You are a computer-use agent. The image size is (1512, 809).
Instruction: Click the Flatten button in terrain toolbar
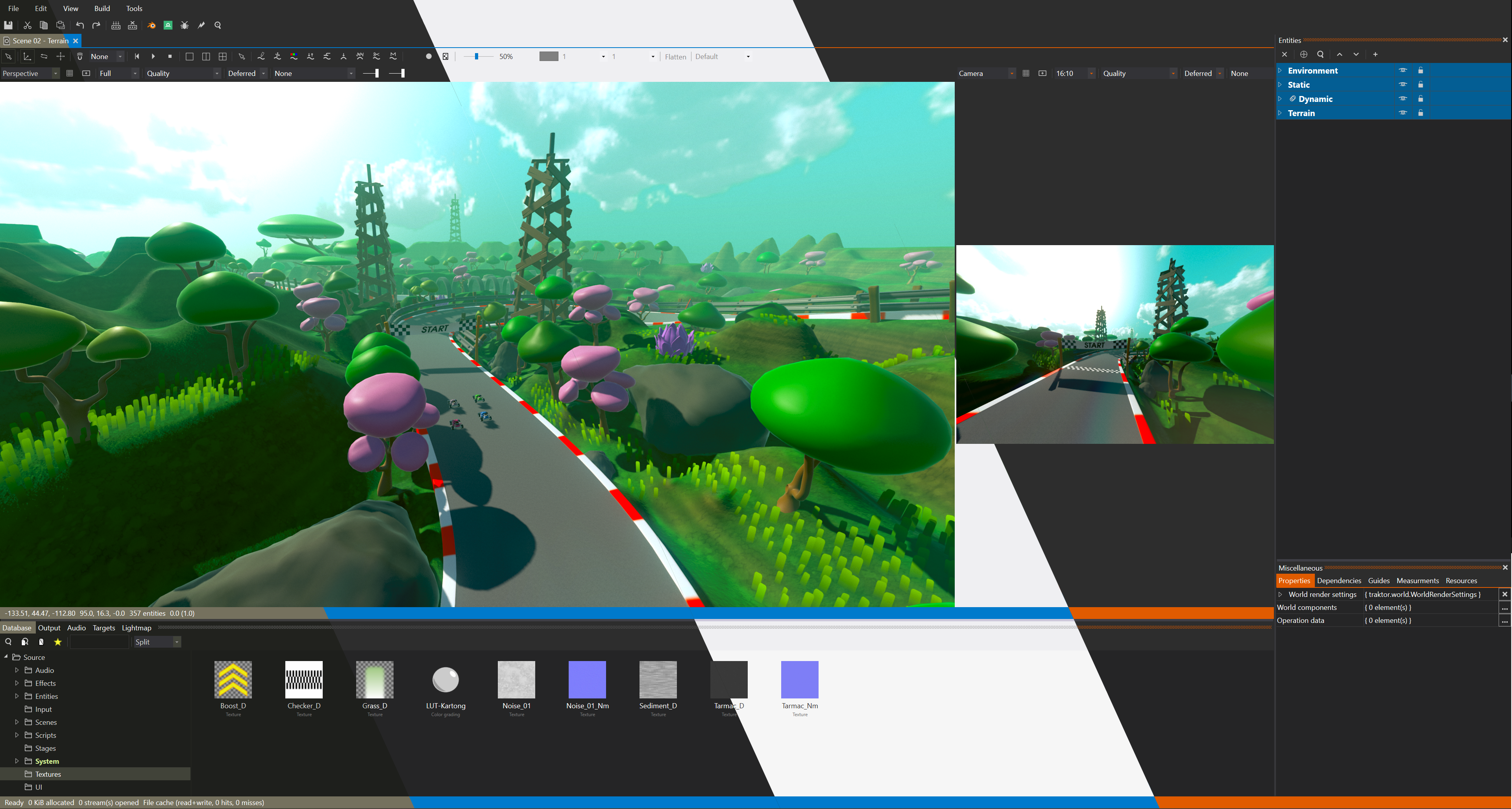pyautogui.click(x=675, y=56)
